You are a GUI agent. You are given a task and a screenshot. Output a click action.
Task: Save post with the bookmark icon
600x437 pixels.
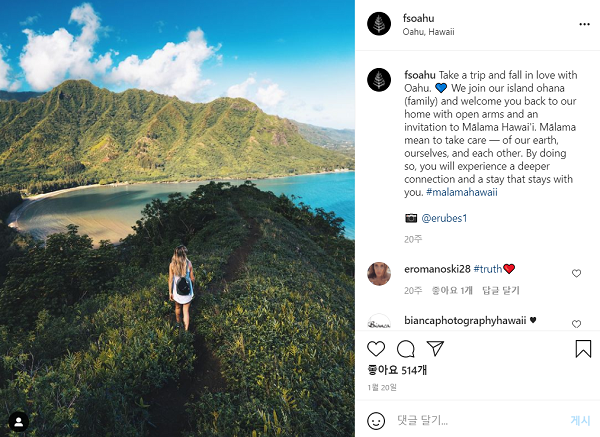pyautogui.click(x=583, y=349)
